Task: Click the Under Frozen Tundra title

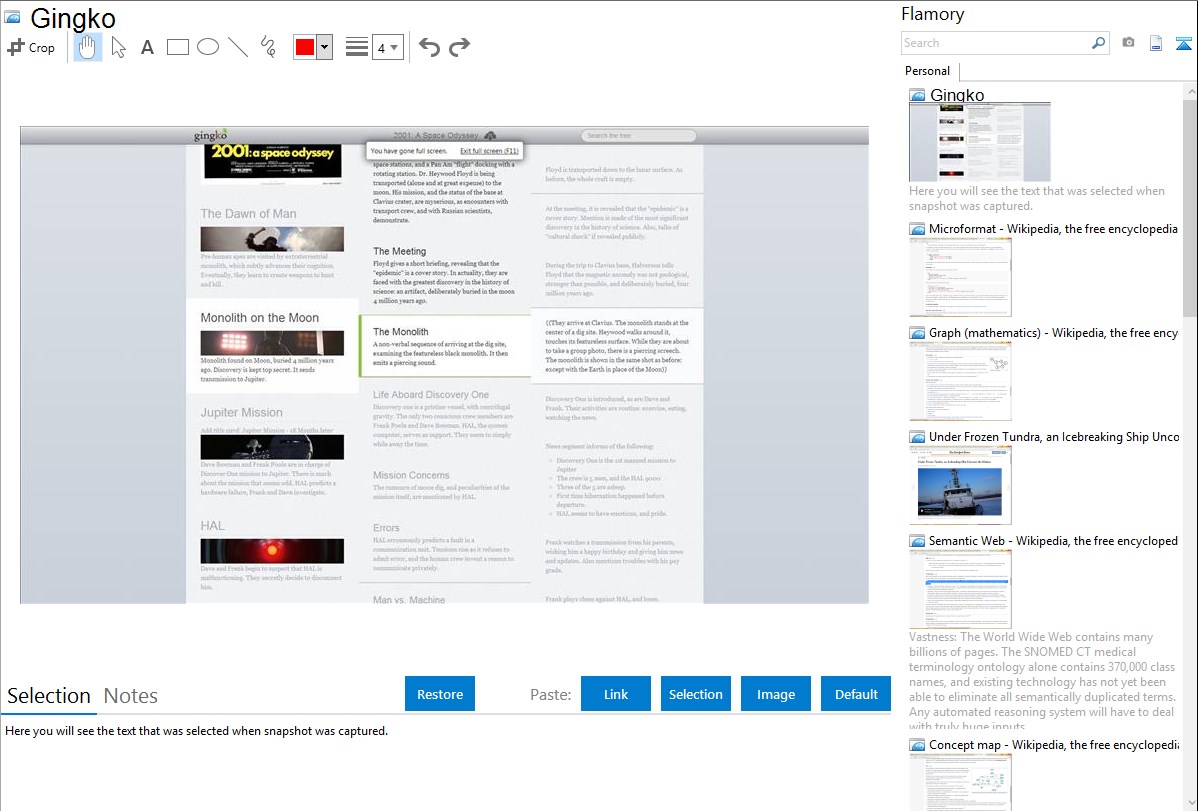Action: (1054, 436)
